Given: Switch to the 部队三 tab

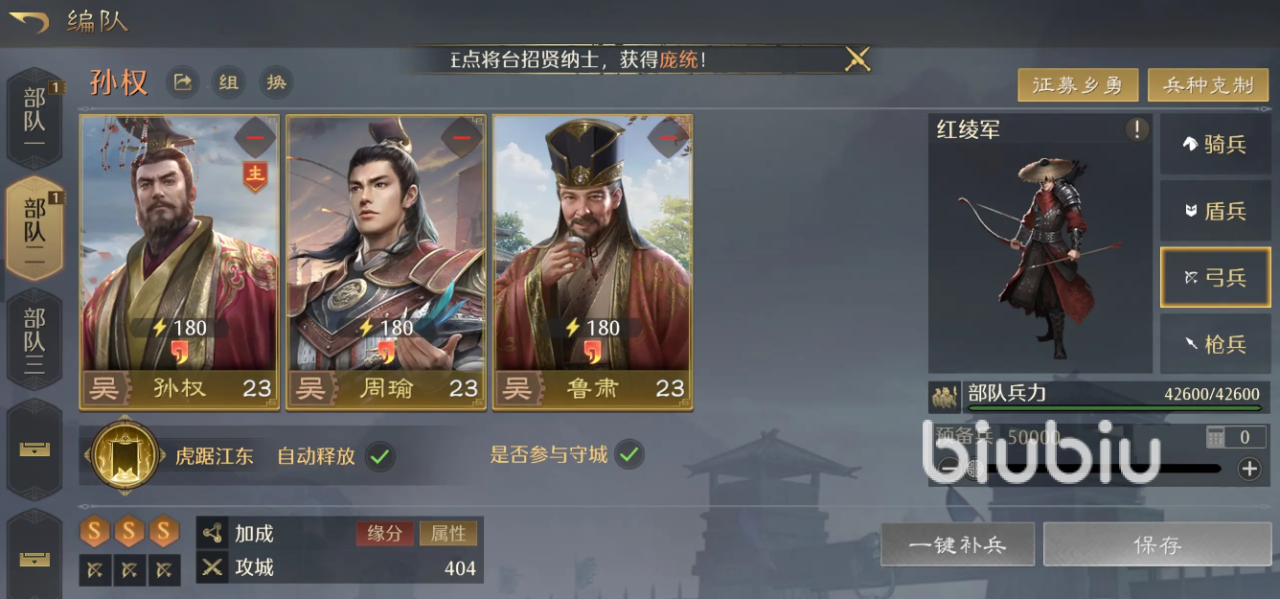Looking at the screenshot, I should [x=34, y=341].
